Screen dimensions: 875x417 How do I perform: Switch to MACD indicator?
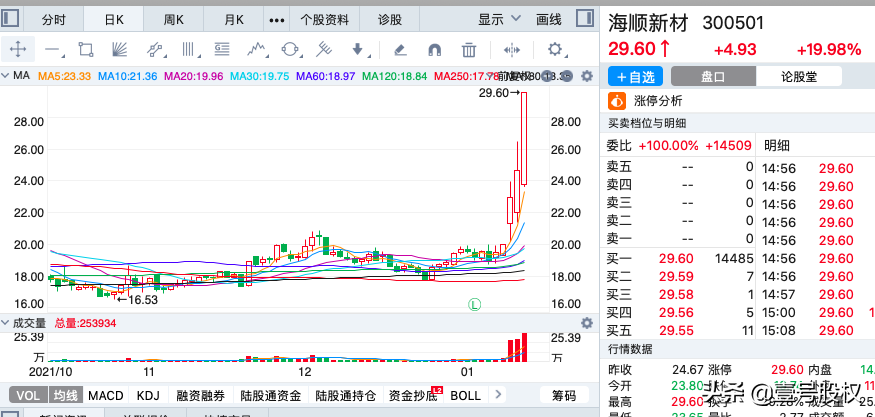[x=105, y=395]
